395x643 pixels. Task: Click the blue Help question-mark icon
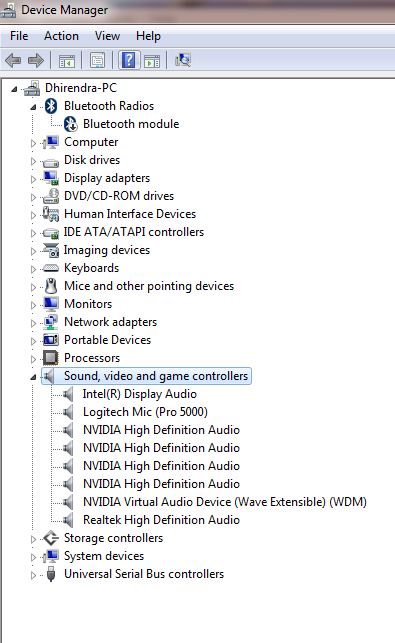129,60
